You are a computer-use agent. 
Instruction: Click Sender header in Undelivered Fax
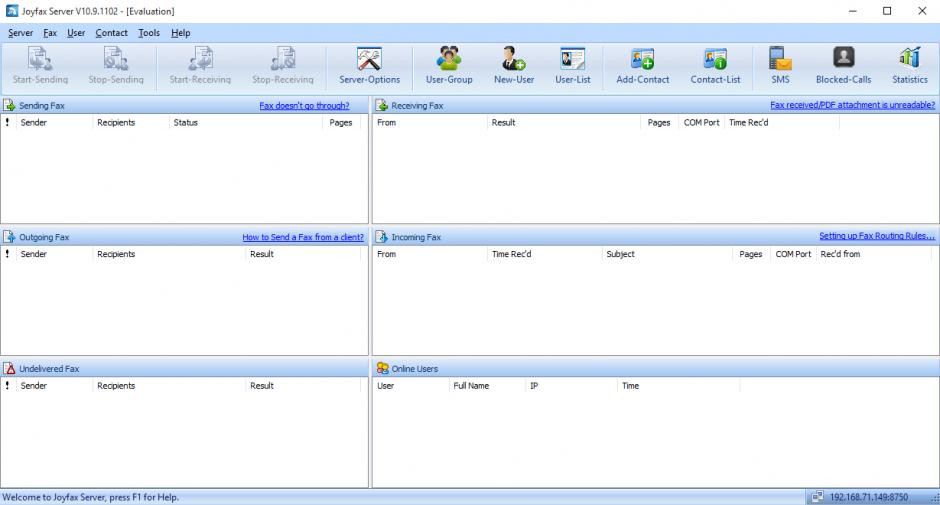click(x=54, y=386)
